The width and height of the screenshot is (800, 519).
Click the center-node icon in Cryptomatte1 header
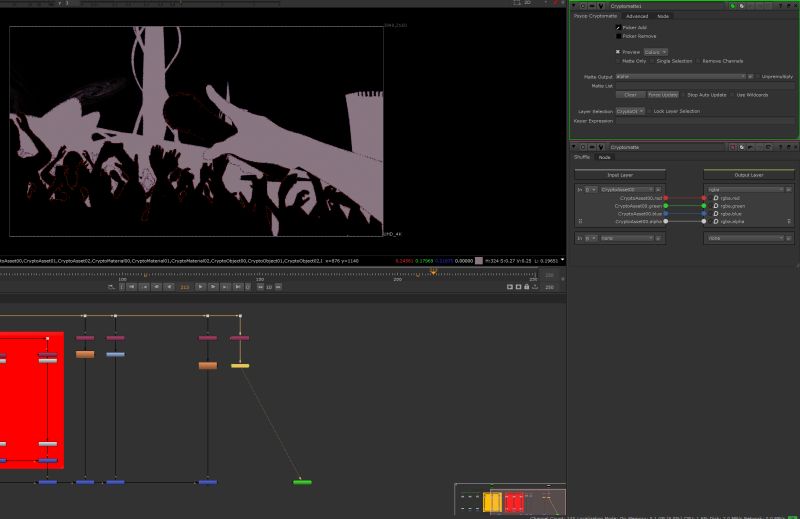pyautogui.click(x=583, y=6)
